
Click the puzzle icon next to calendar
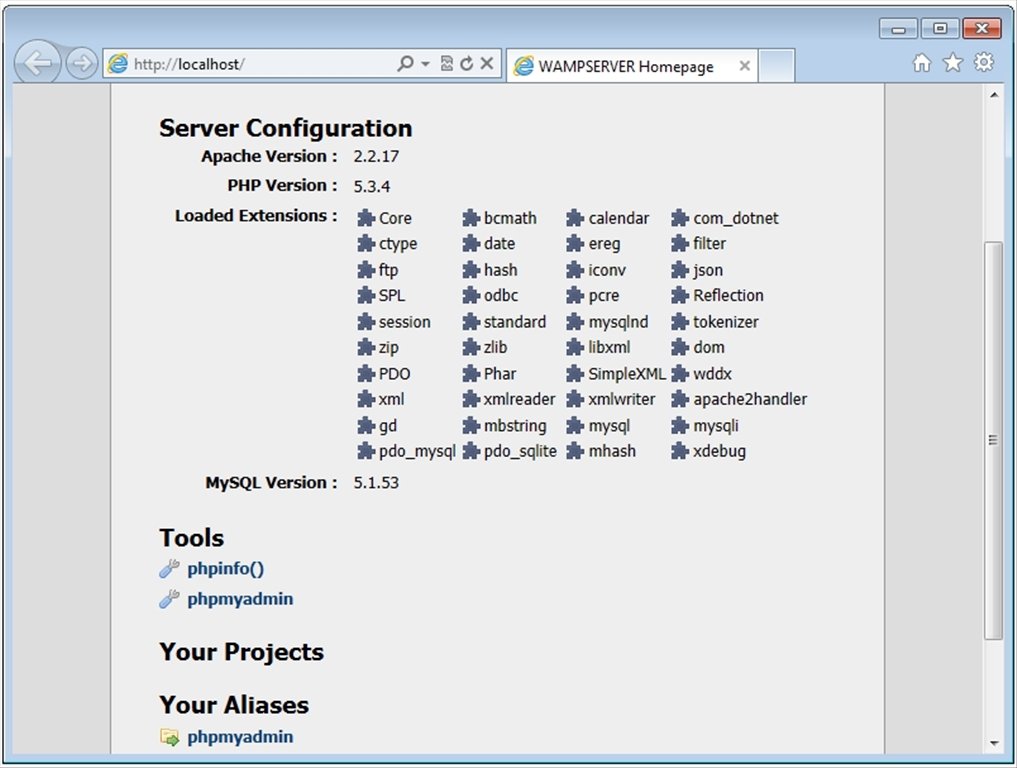tap(575, 218)
